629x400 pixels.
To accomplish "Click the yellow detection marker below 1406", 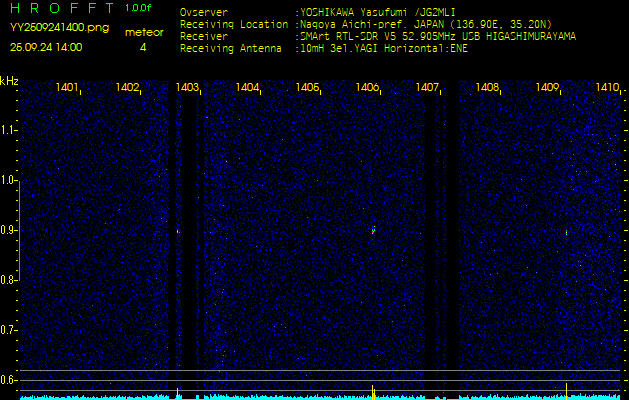I will click(373, 392).
